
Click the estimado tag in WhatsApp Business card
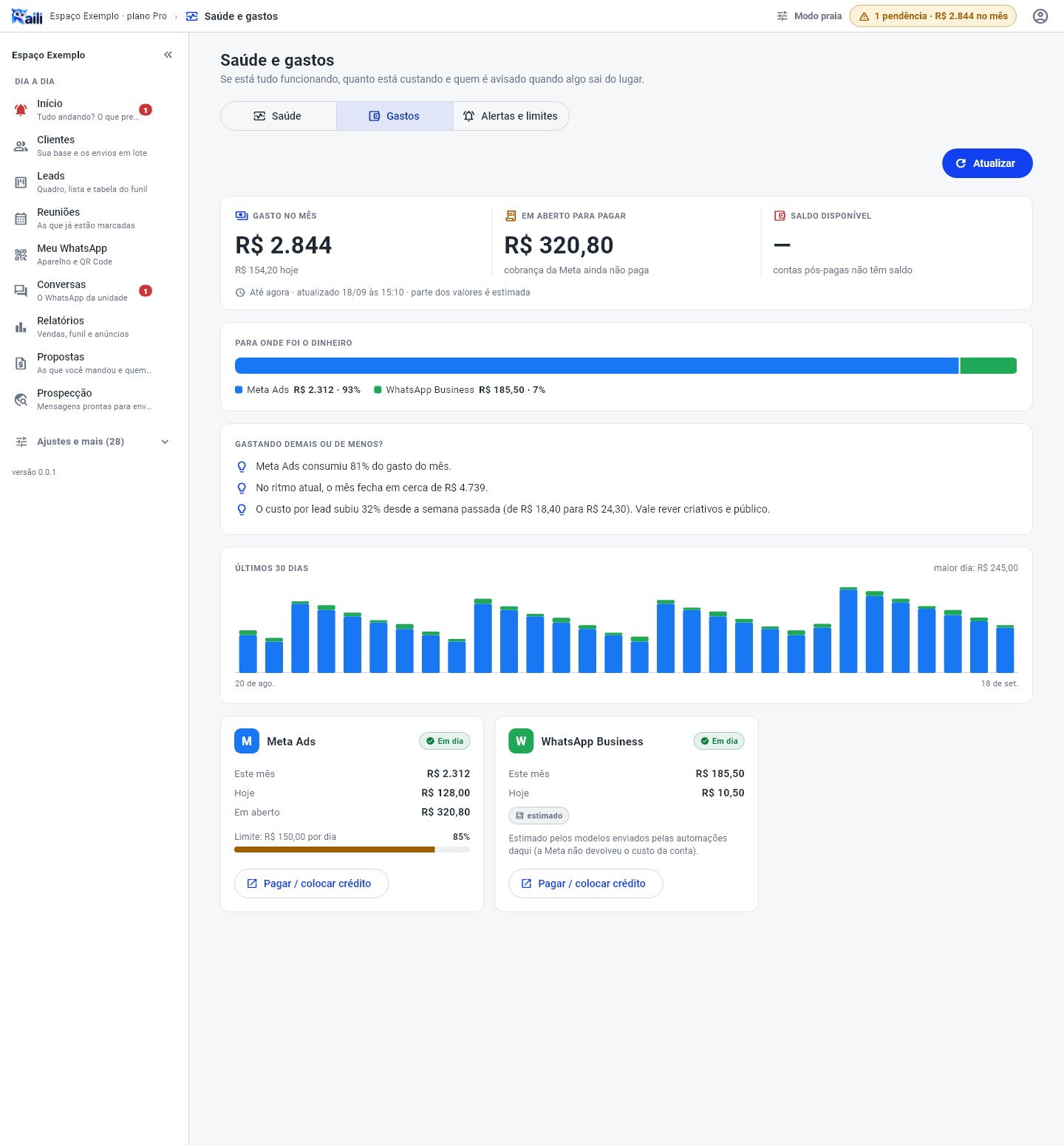(x=539, y=816)
